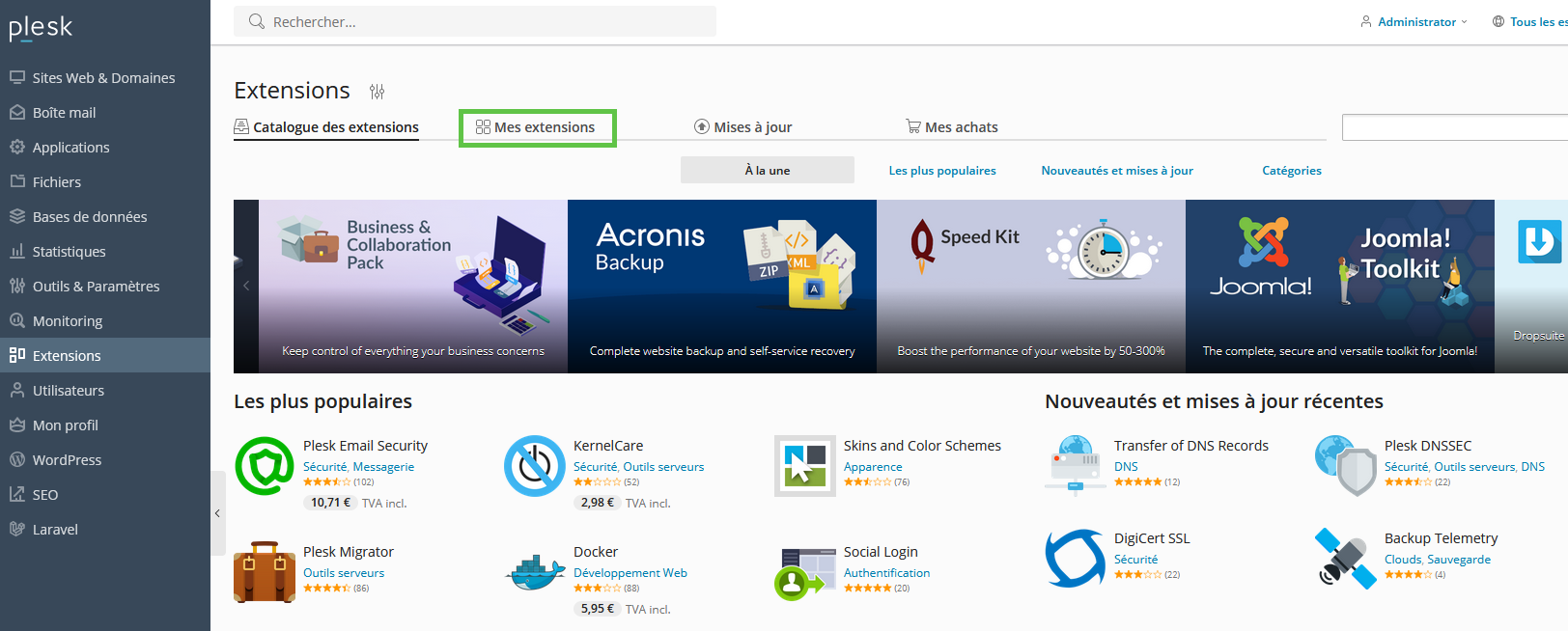Open the Docker title link
Screen dimensions: 1568x631
(x=596, y=552)
